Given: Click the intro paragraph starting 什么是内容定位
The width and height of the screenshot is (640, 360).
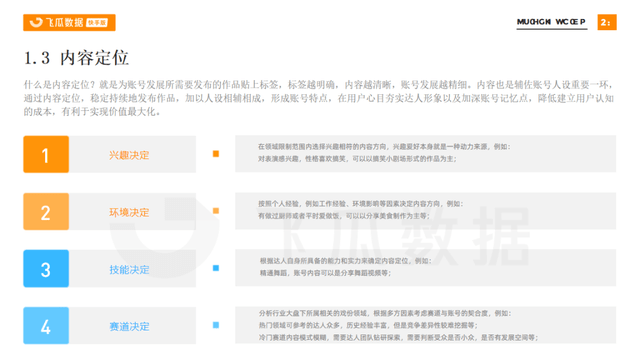Looking at the screenshot, I should [x=319, y=98].
